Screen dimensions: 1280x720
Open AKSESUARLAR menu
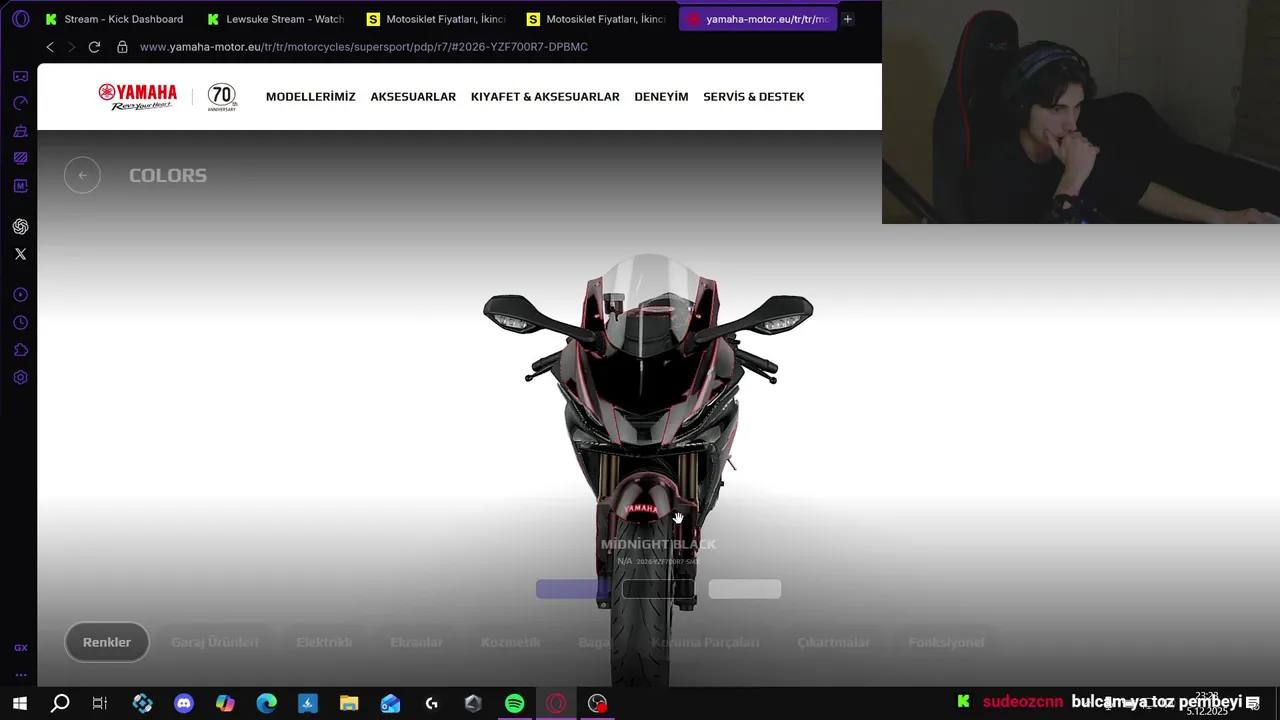[x=413, y=97]
